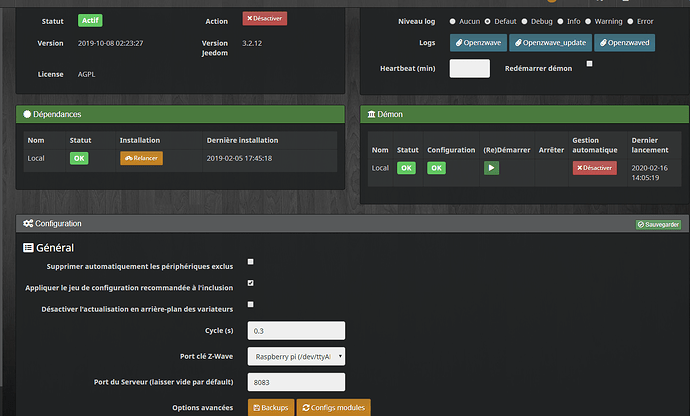Select the Error log level radio
Viewport: 690px width, 416px height.
(x=630, y=21)
